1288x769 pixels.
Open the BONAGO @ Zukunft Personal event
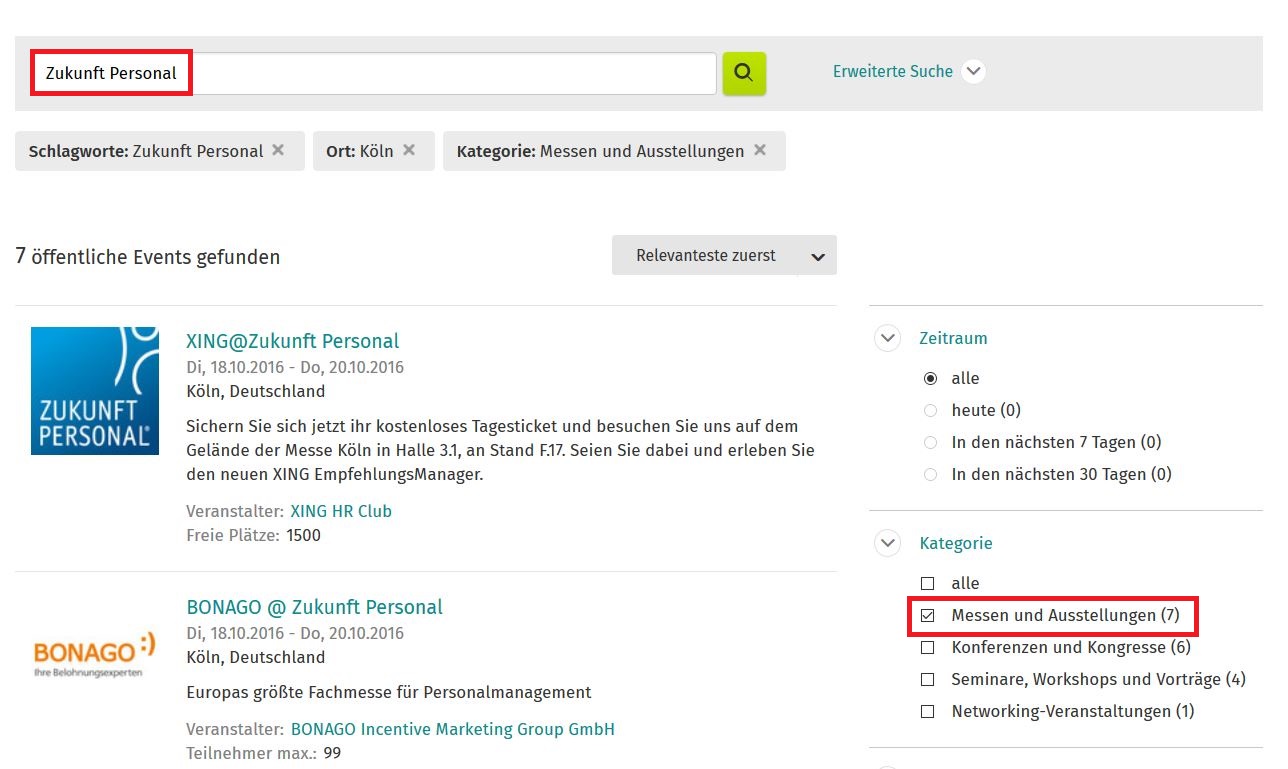(x=315, y=607)
